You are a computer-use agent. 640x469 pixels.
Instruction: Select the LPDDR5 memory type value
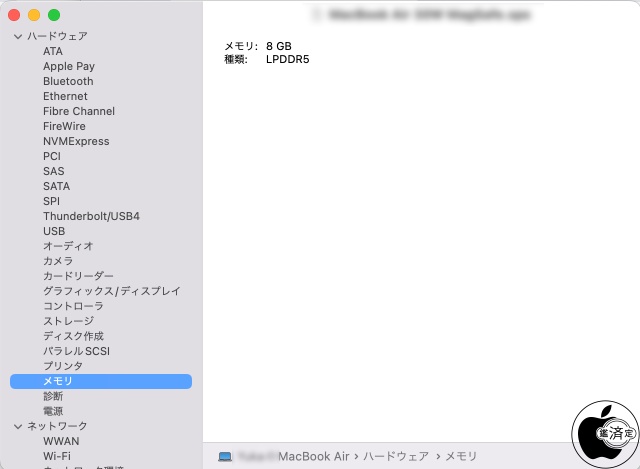point(288,60)
